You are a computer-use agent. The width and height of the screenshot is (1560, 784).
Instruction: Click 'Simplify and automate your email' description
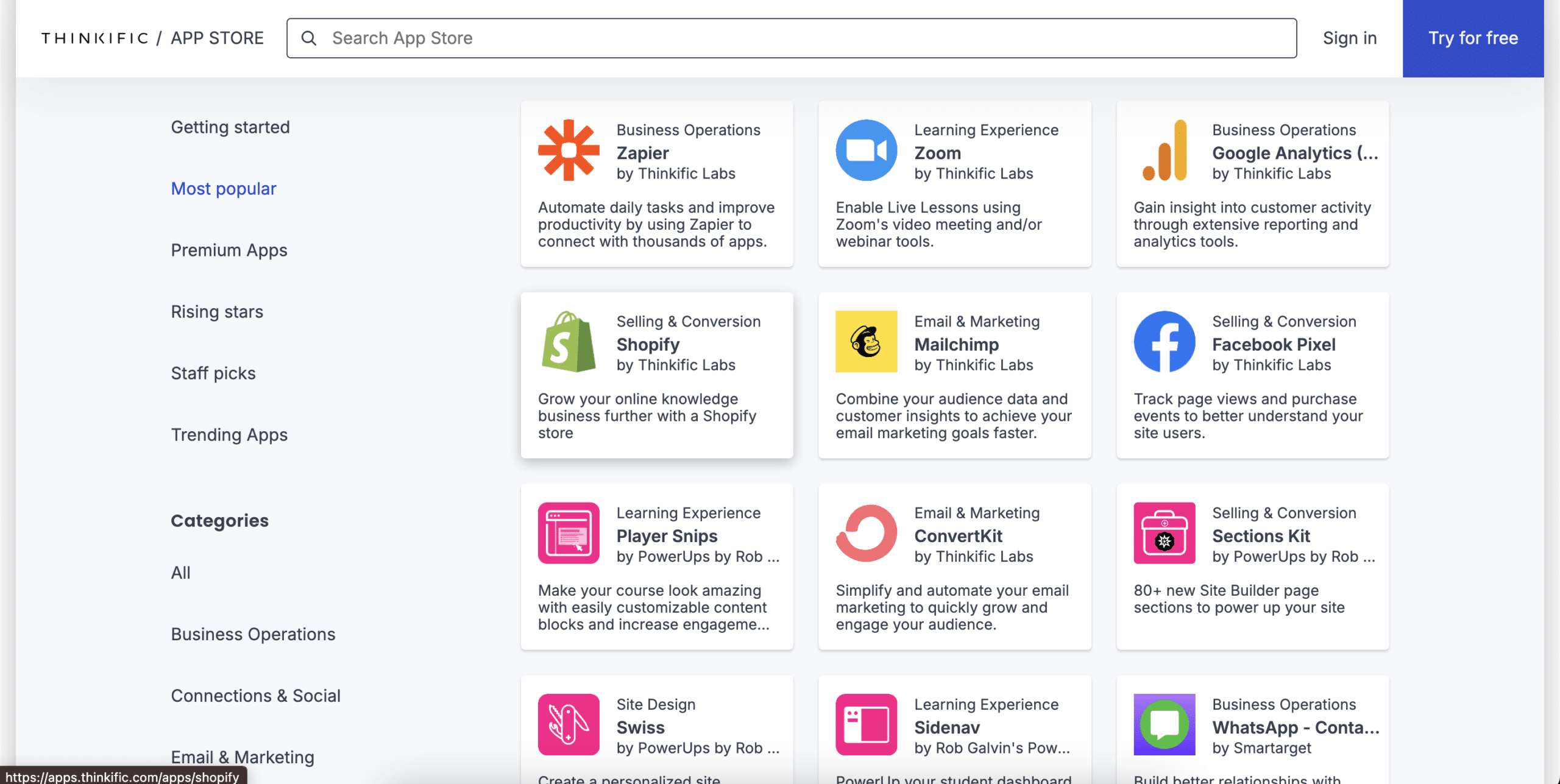[952, 607]
